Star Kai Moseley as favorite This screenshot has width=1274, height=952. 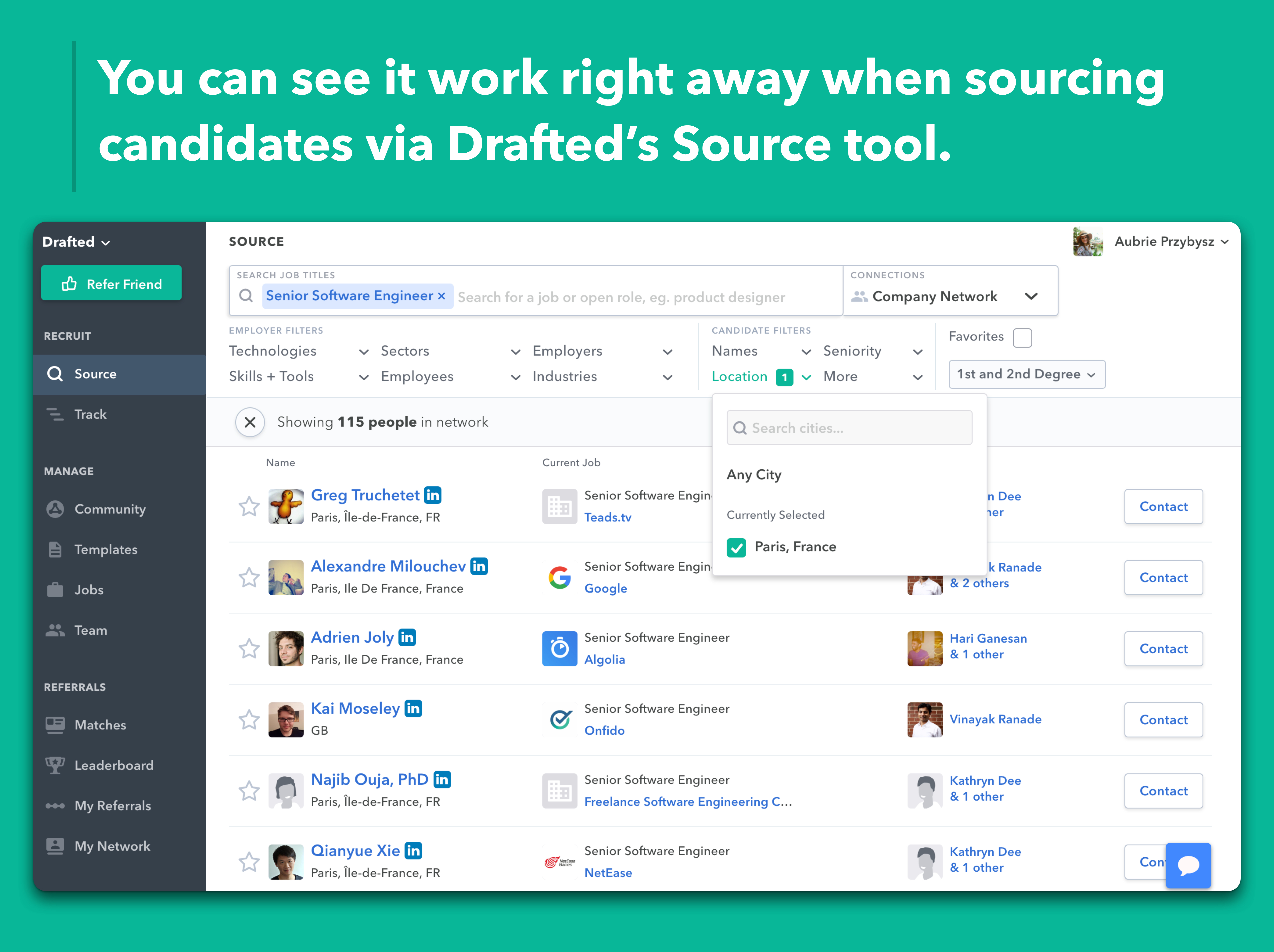[x=249, y=720]
